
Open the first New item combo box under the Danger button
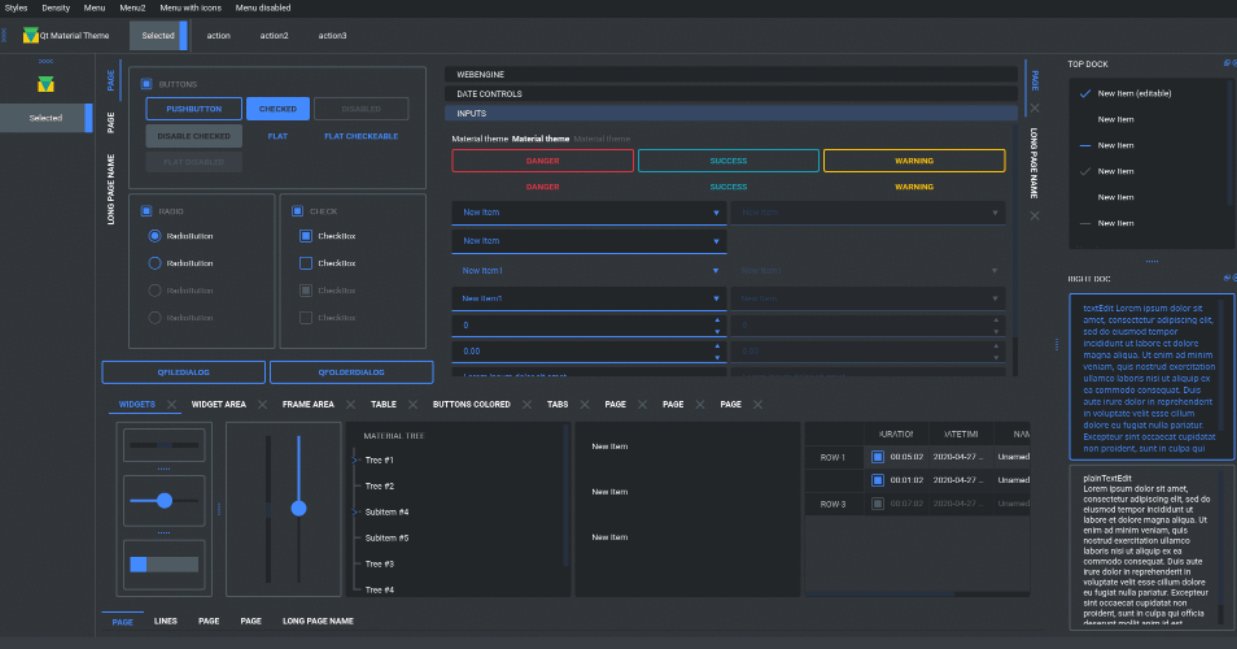click(589, 212)
